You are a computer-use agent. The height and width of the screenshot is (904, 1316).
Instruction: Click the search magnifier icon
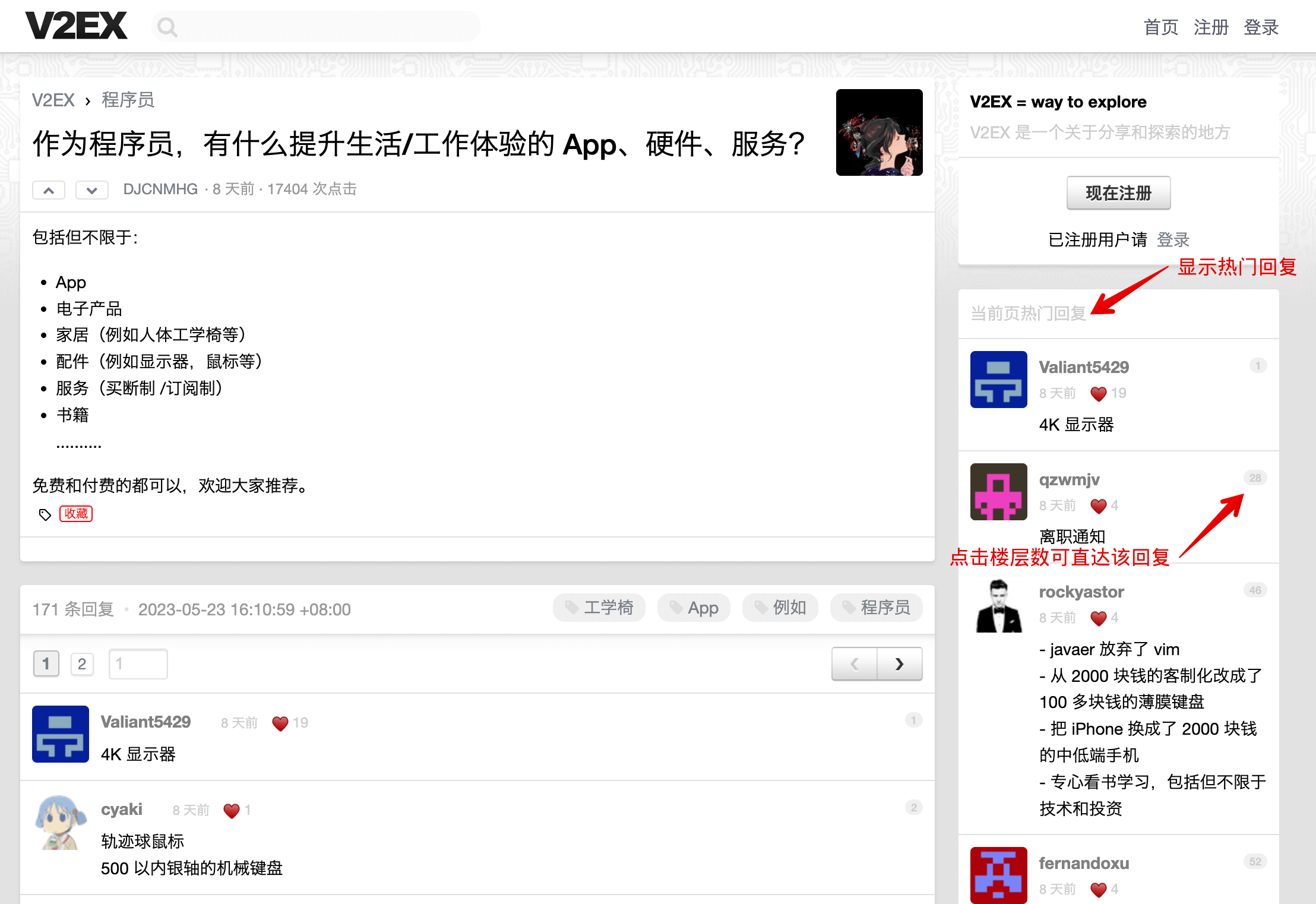pyautogui.click(x=167, y=26)
